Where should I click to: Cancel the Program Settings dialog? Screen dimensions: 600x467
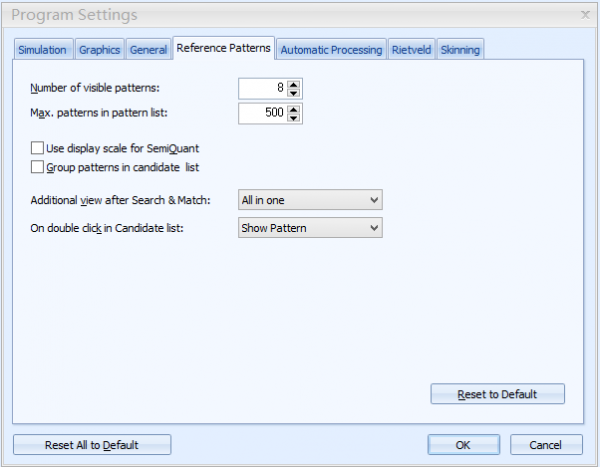(546, 445)
